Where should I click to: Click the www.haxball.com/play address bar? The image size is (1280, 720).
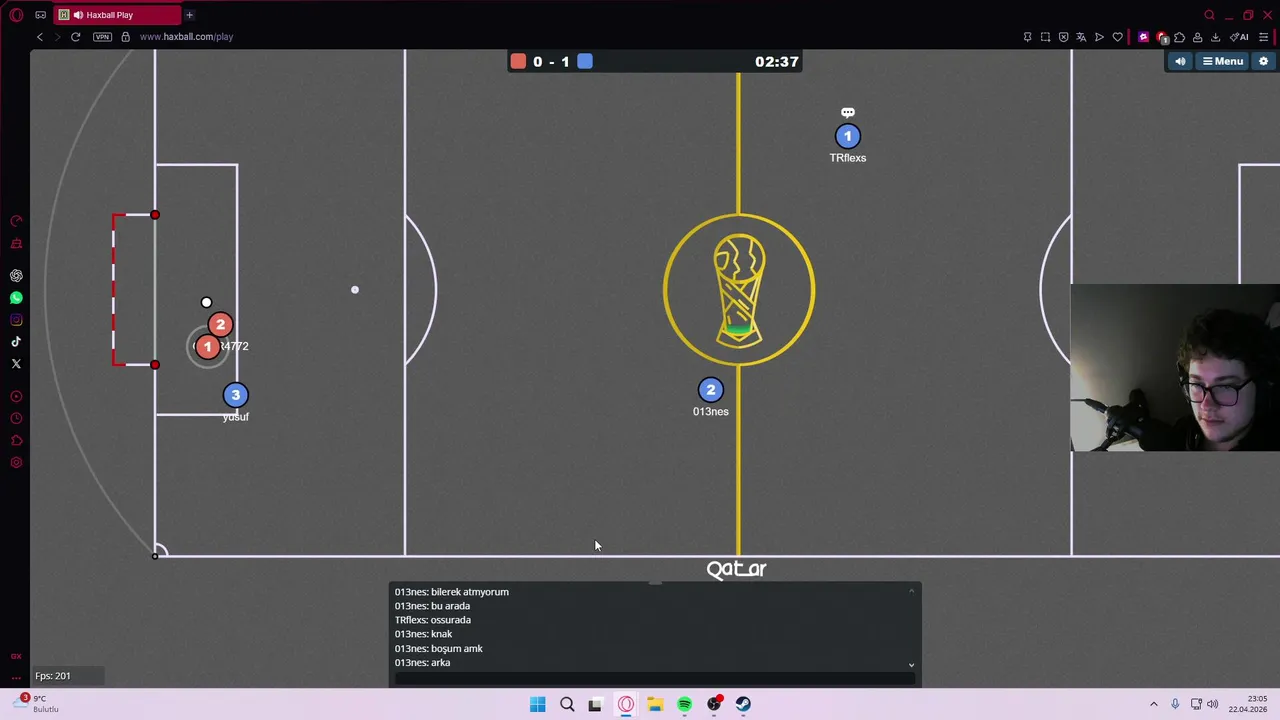[x=186, y=37]
